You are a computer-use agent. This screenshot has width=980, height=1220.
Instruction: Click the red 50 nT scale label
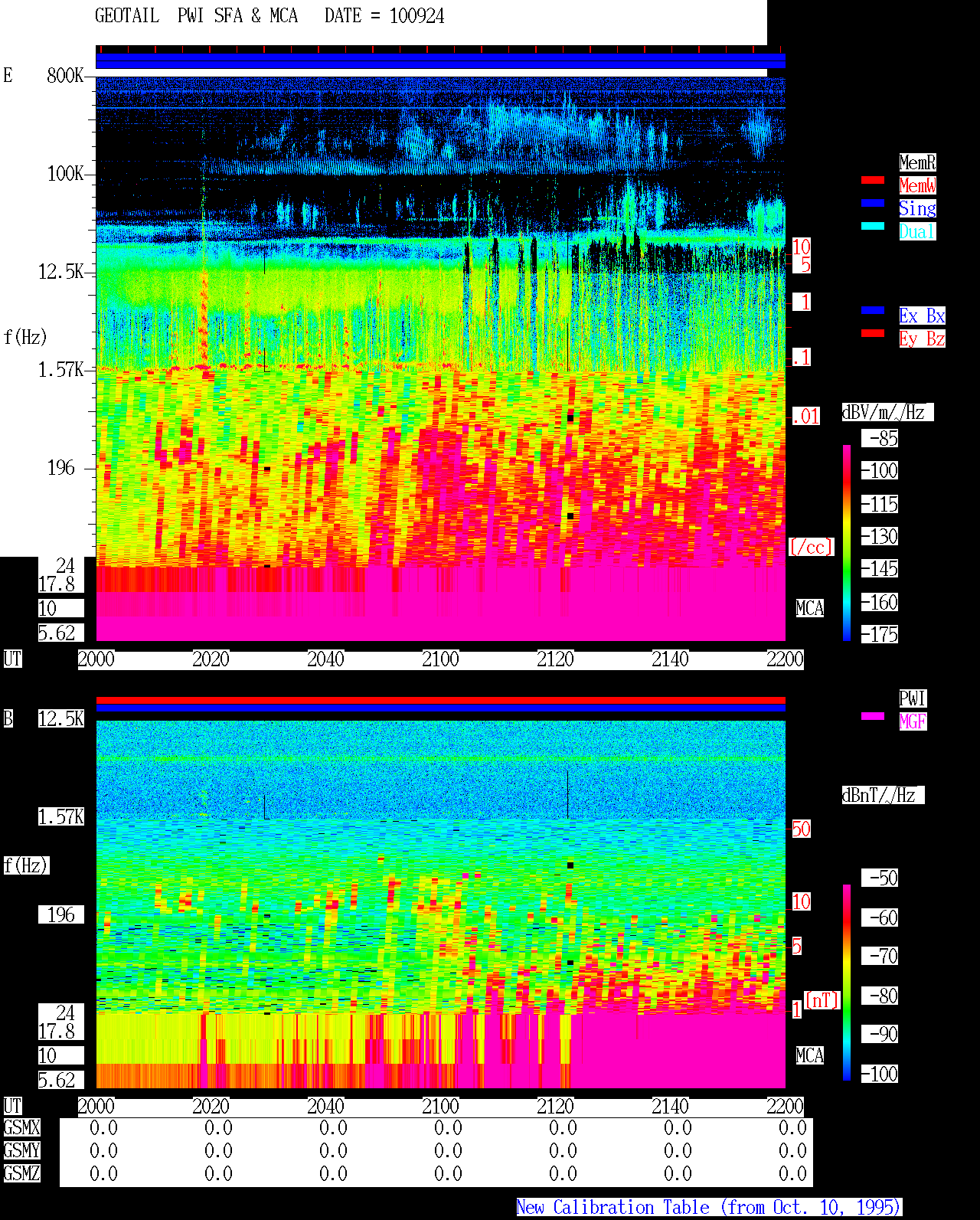tap(801, 829)
